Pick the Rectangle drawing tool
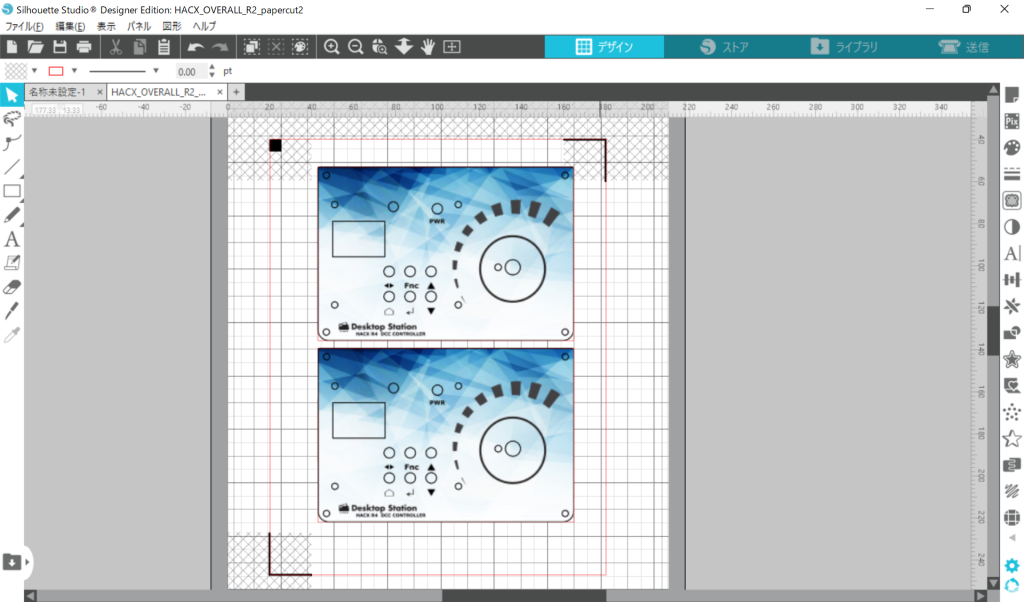Screen dimensions: 1024x602 point(12,191)
